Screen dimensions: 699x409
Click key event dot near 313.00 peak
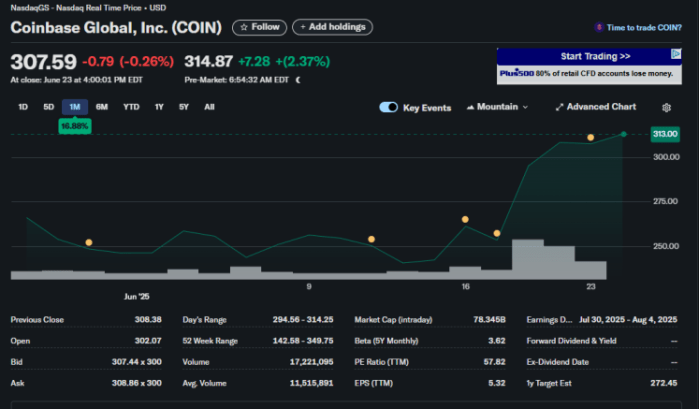(590, 137)
